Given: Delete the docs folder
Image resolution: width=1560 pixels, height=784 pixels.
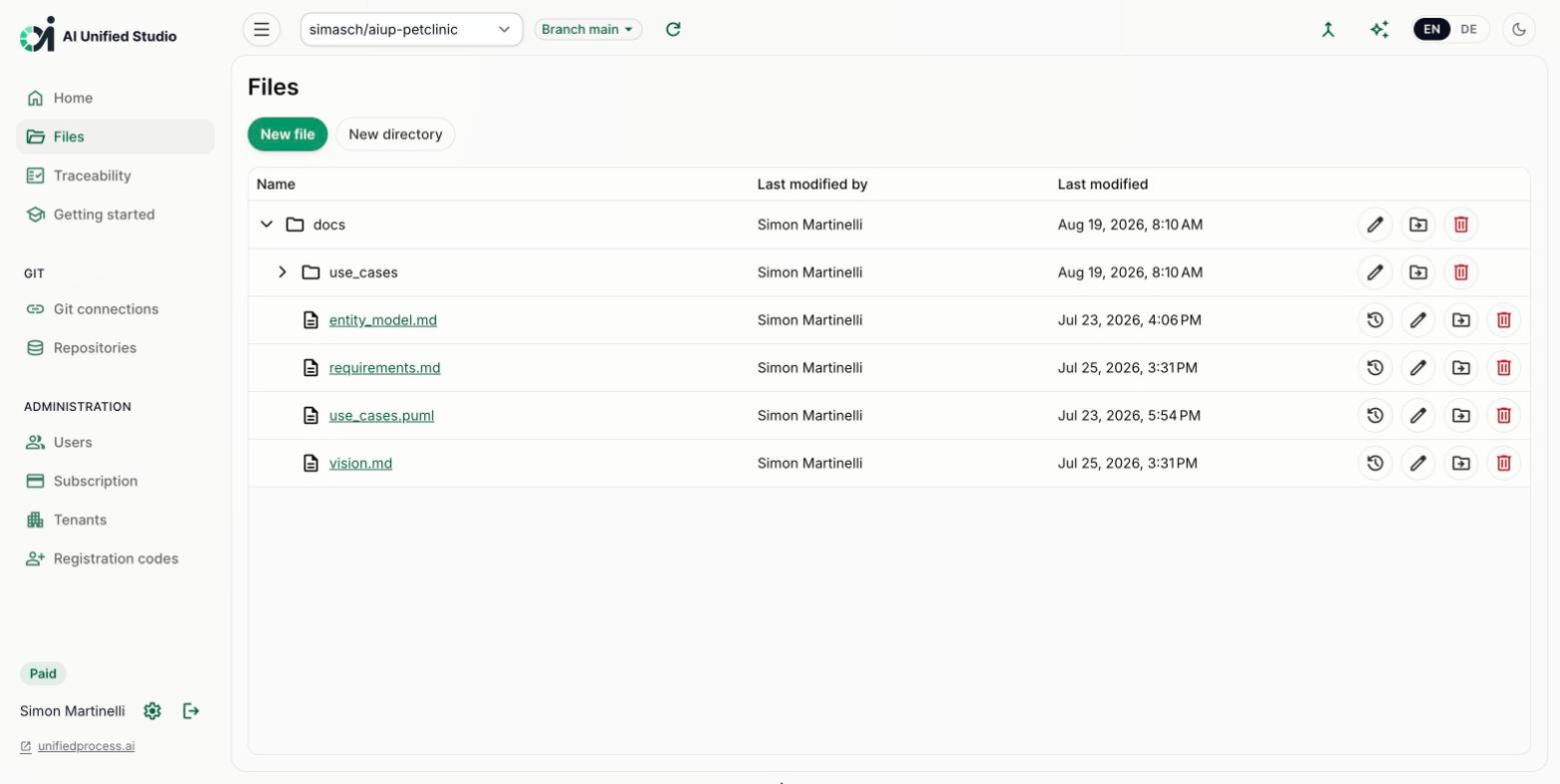Looking at the screenshot, I should 1461,224.
